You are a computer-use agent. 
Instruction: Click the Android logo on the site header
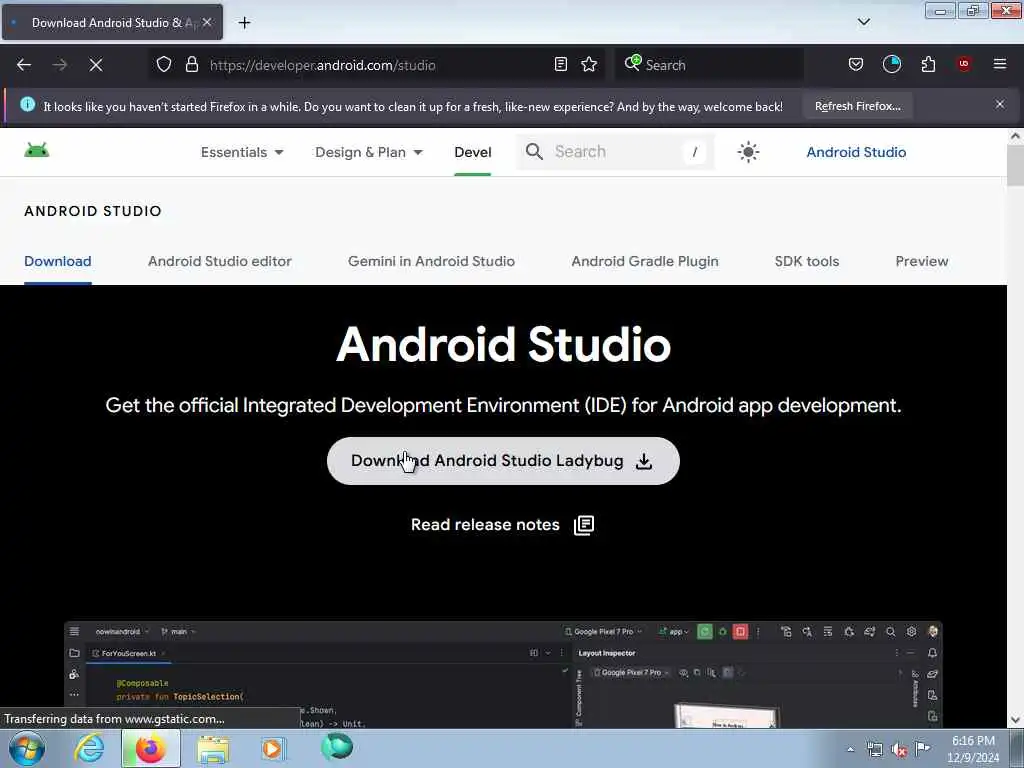coord(37,151)
